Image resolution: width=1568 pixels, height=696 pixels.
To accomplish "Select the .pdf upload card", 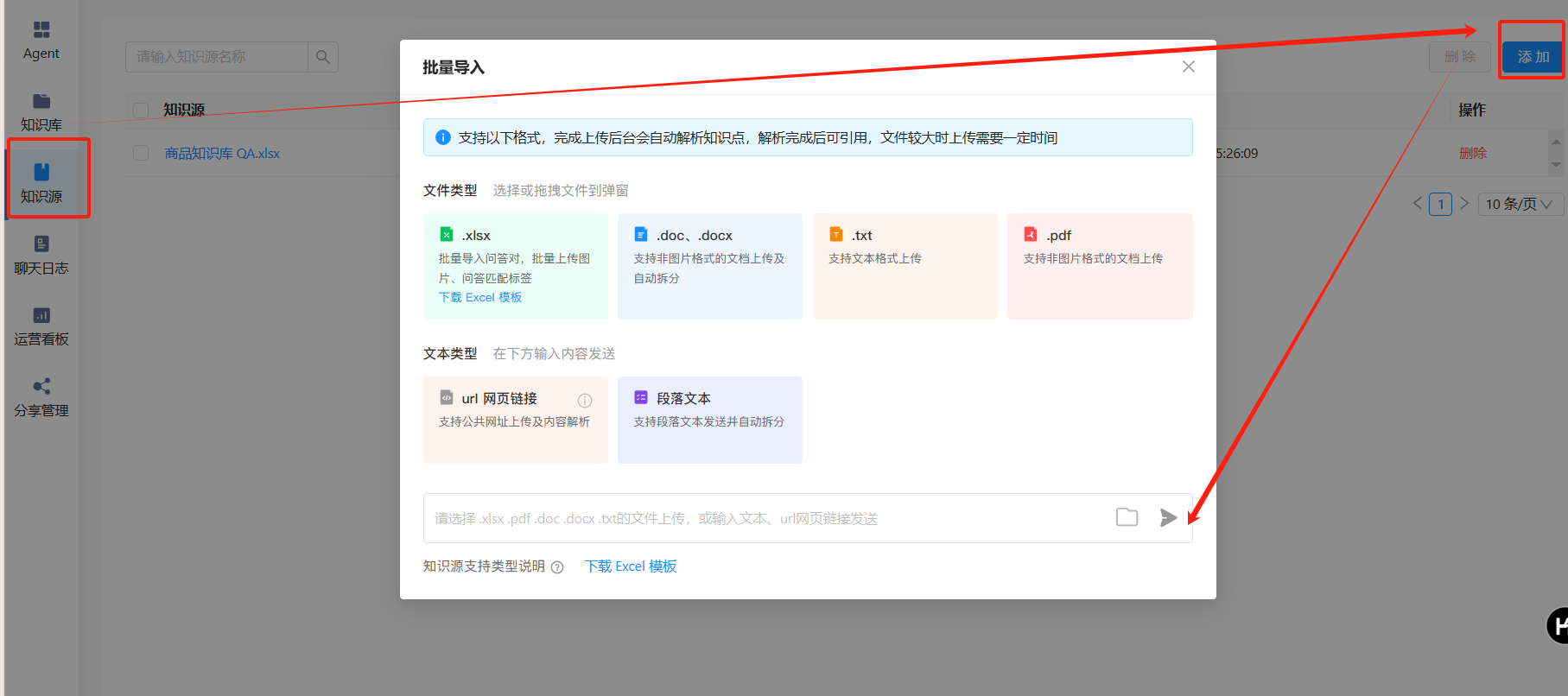I will pyautogui.click(x=1100, y=266).
